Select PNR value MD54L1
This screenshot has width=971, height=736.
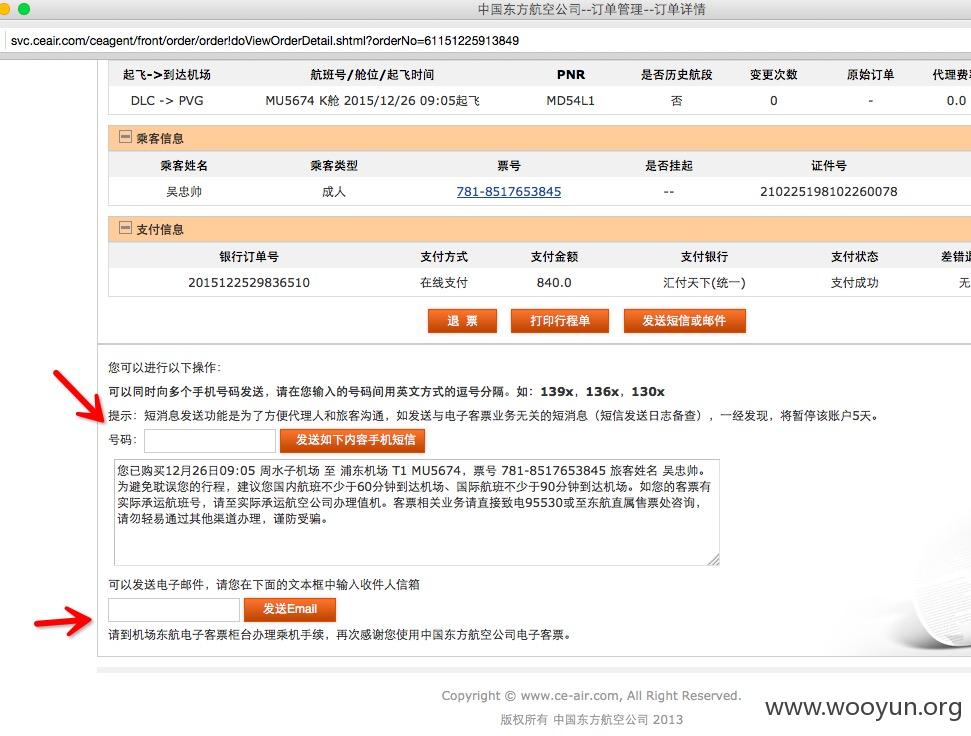[x=570, y=101]
